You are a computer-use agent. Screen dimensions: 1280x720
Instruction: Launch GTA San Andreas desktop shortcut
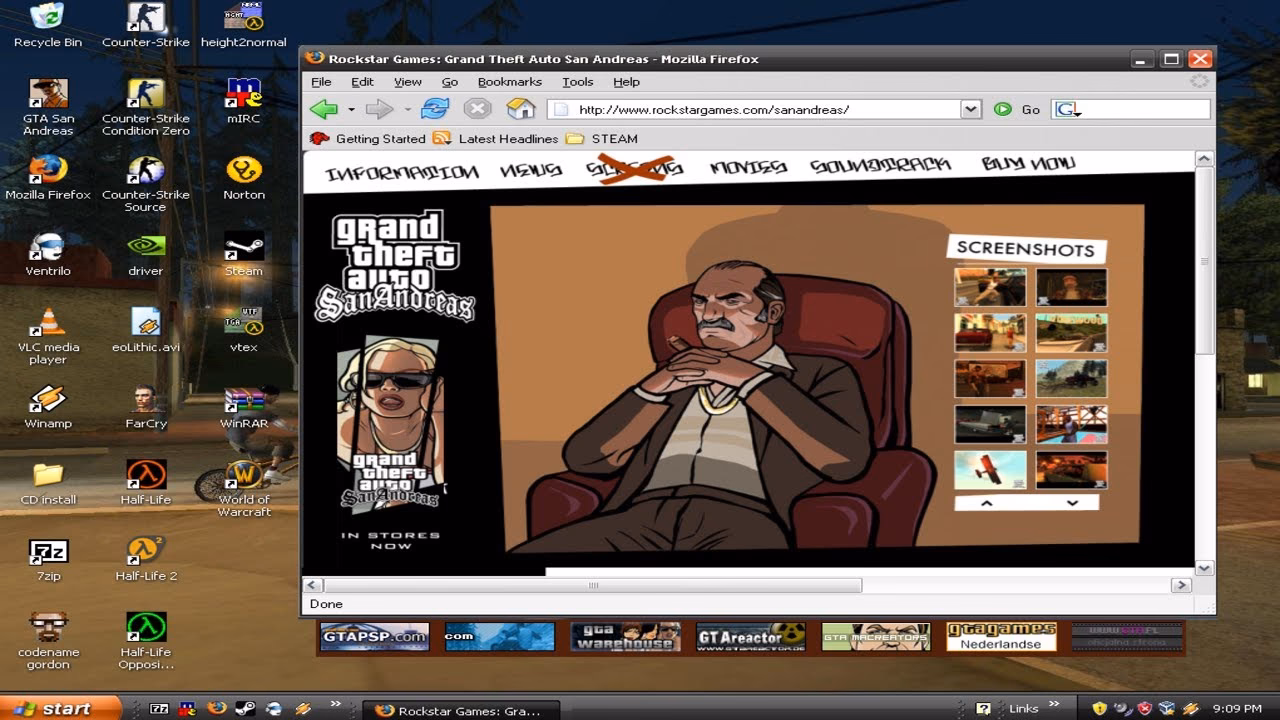tap(48, 107)
